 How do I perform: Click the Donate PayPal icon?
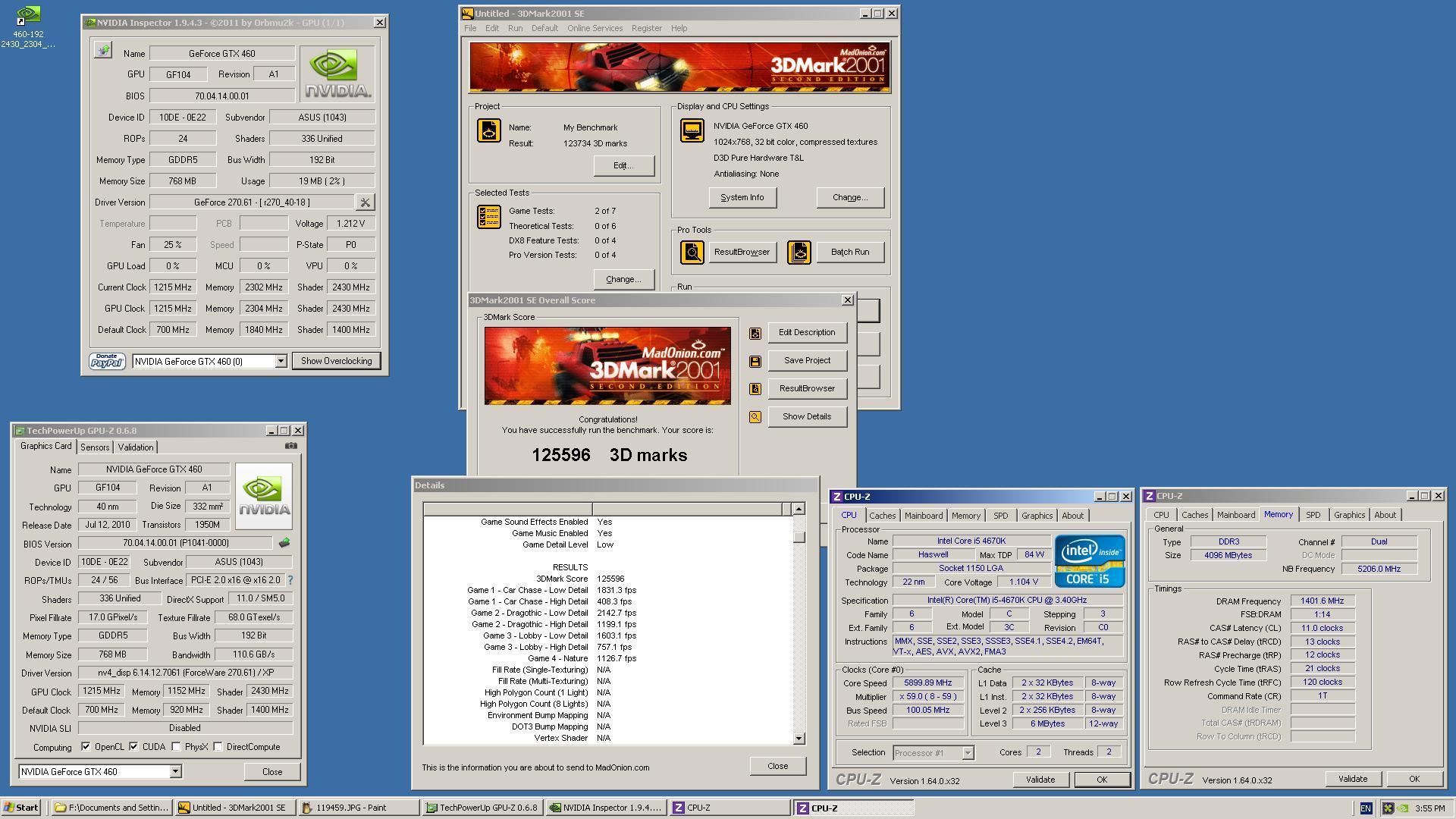click(107, 361)
